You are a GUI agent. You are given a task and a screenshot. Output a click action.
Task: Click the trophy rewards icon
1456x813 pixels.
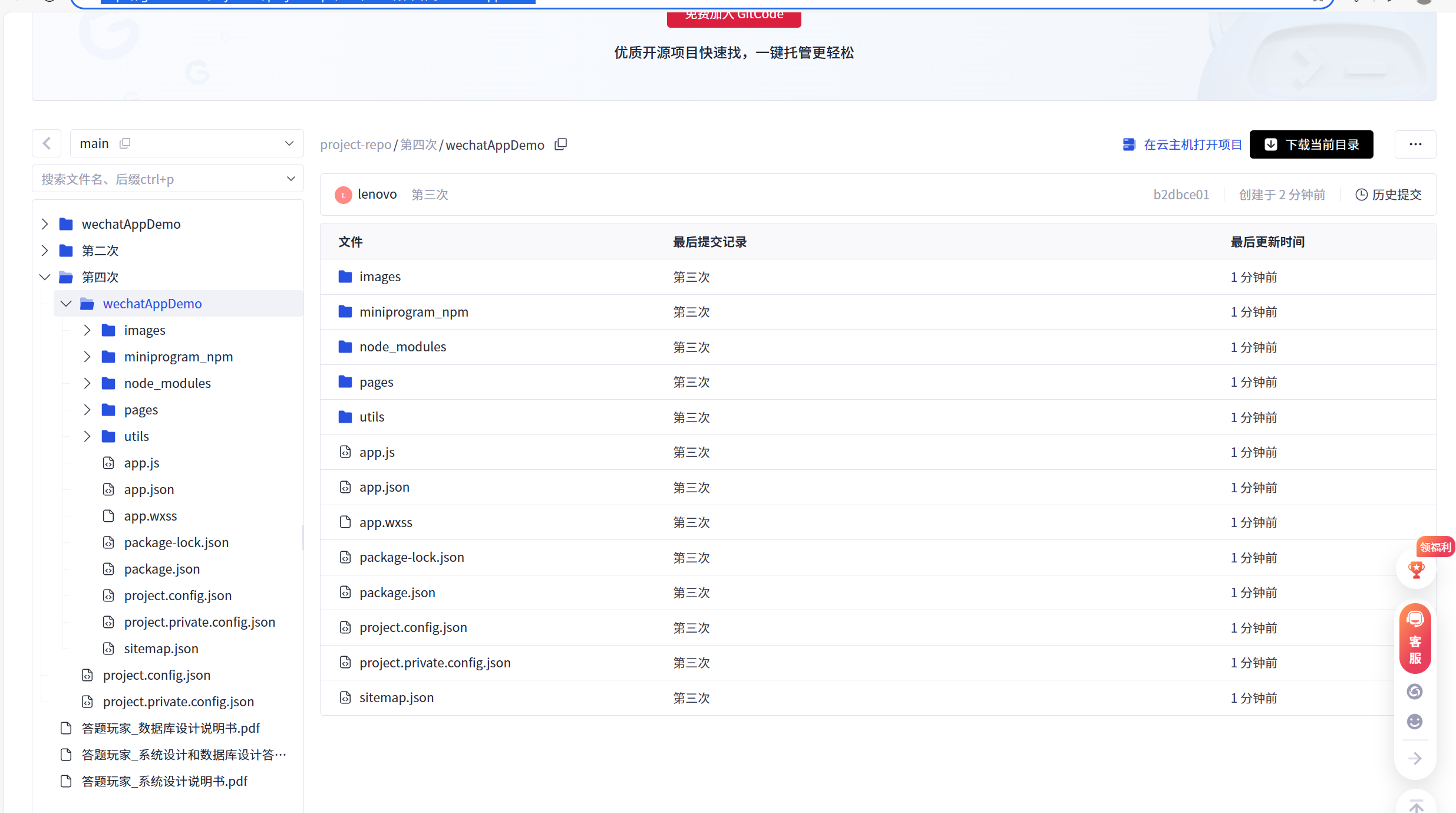[x=1415, y=570]
